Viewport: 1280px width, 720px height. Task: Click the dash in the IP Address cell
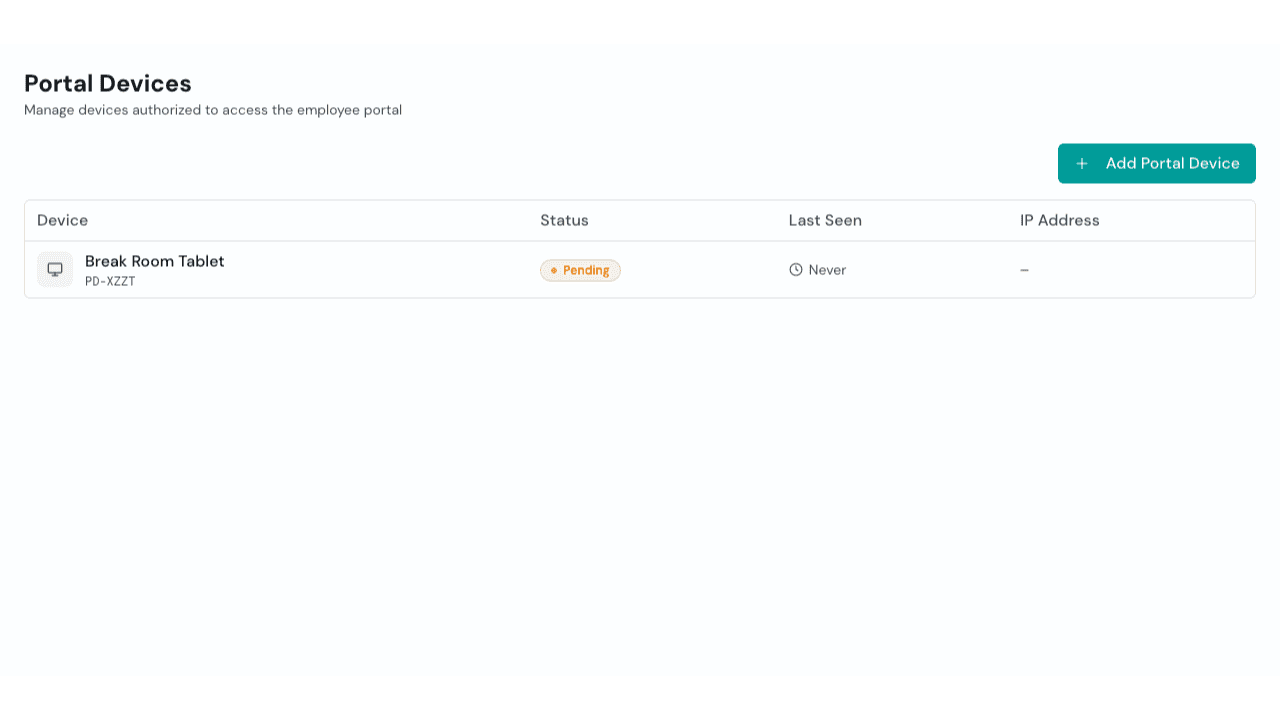click(x=1024, y=269)
